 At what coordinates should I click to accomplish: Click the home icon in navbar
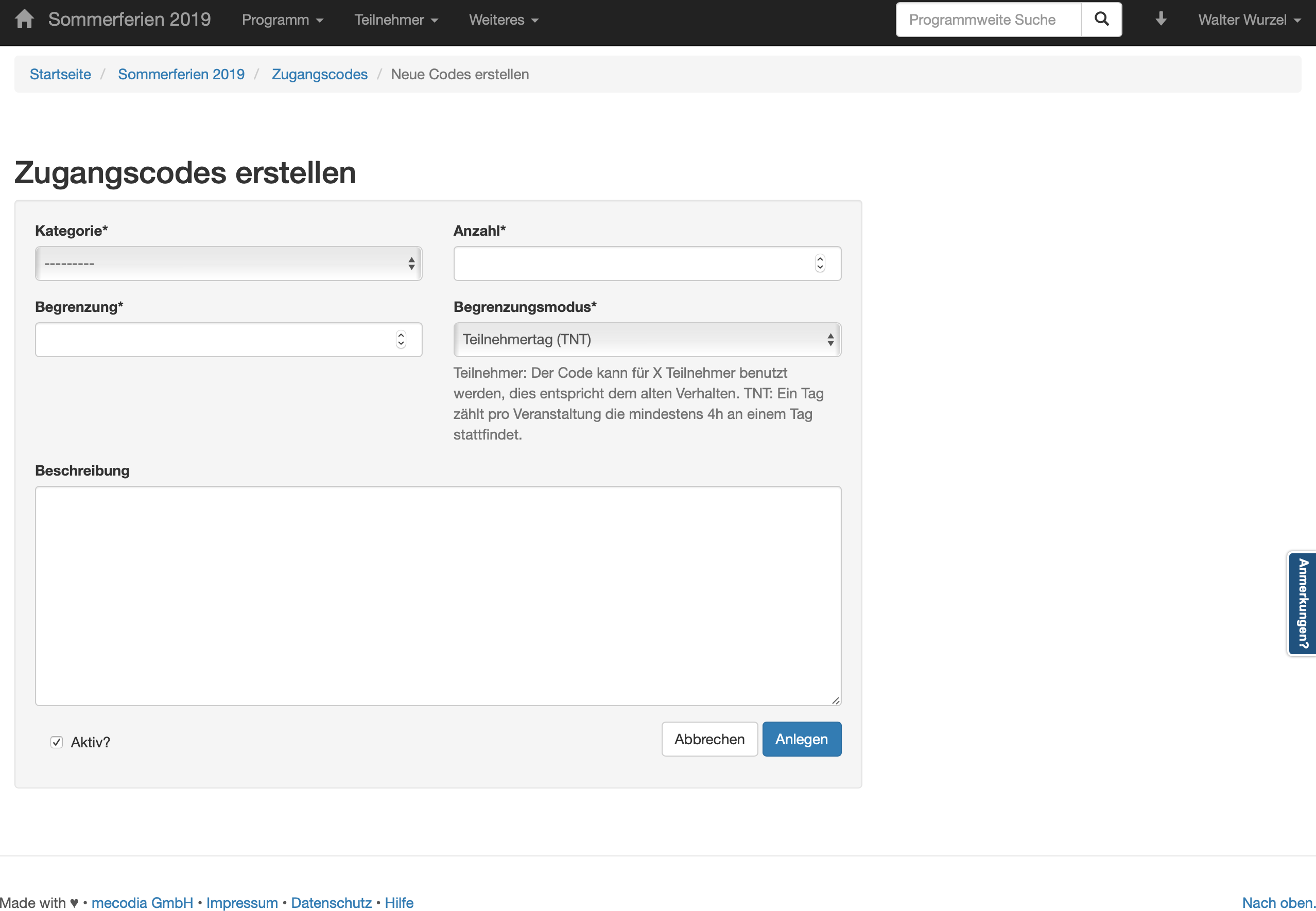pos(24,20)
